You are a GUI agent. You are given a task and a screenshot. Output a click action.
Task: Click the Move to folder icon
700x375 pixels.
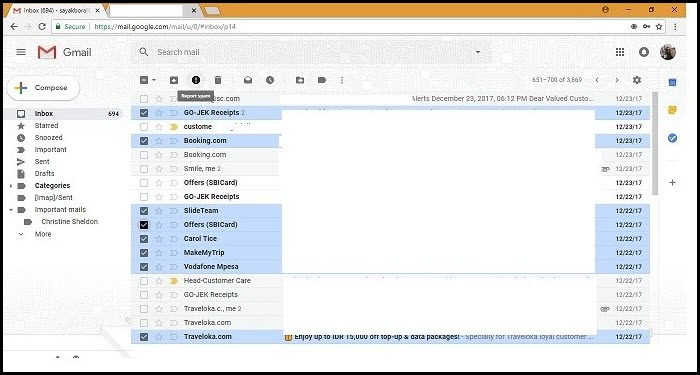point(300,80)
